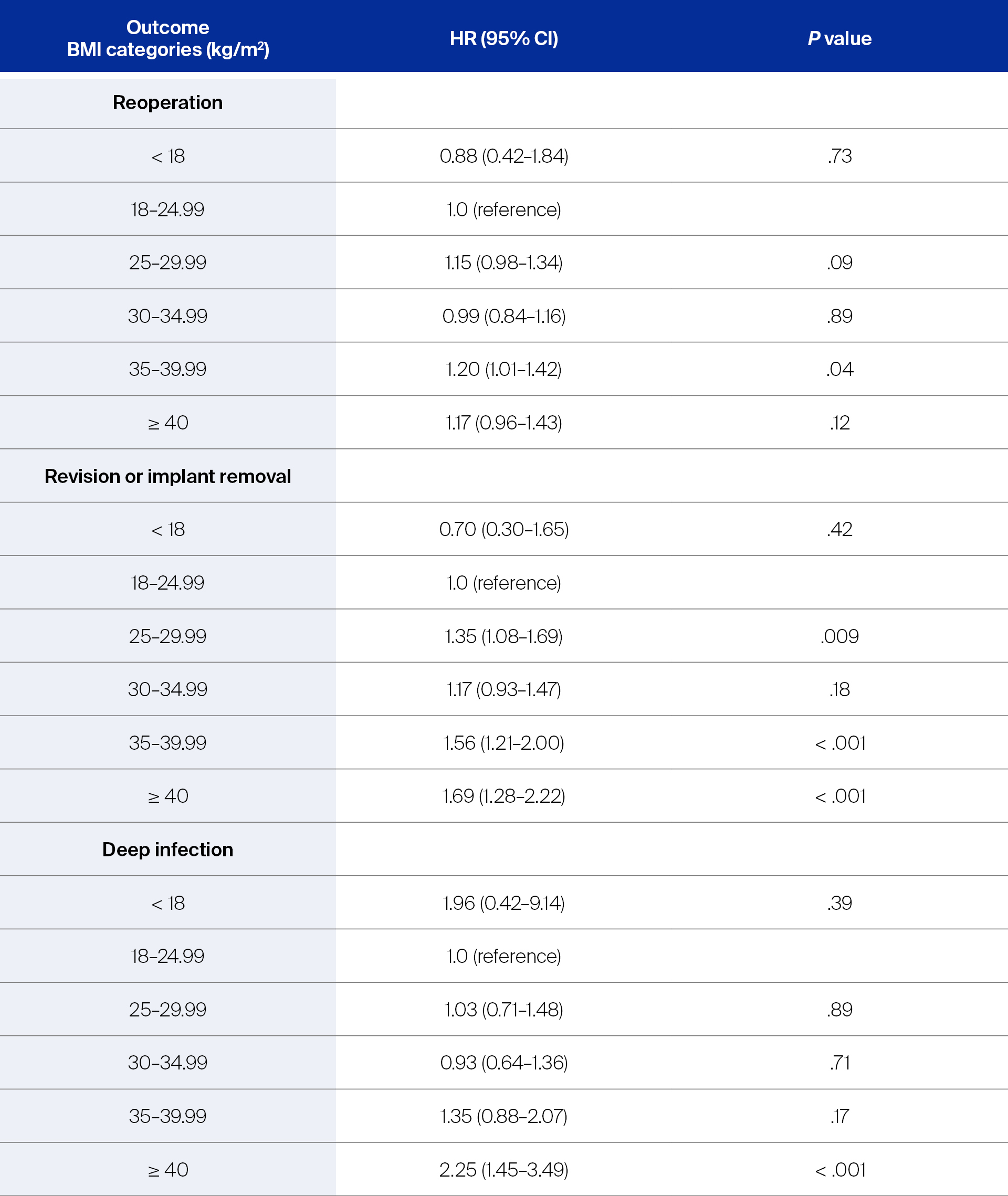Click the P value .73 cell
The image size is (1008, 1196).
839,156
